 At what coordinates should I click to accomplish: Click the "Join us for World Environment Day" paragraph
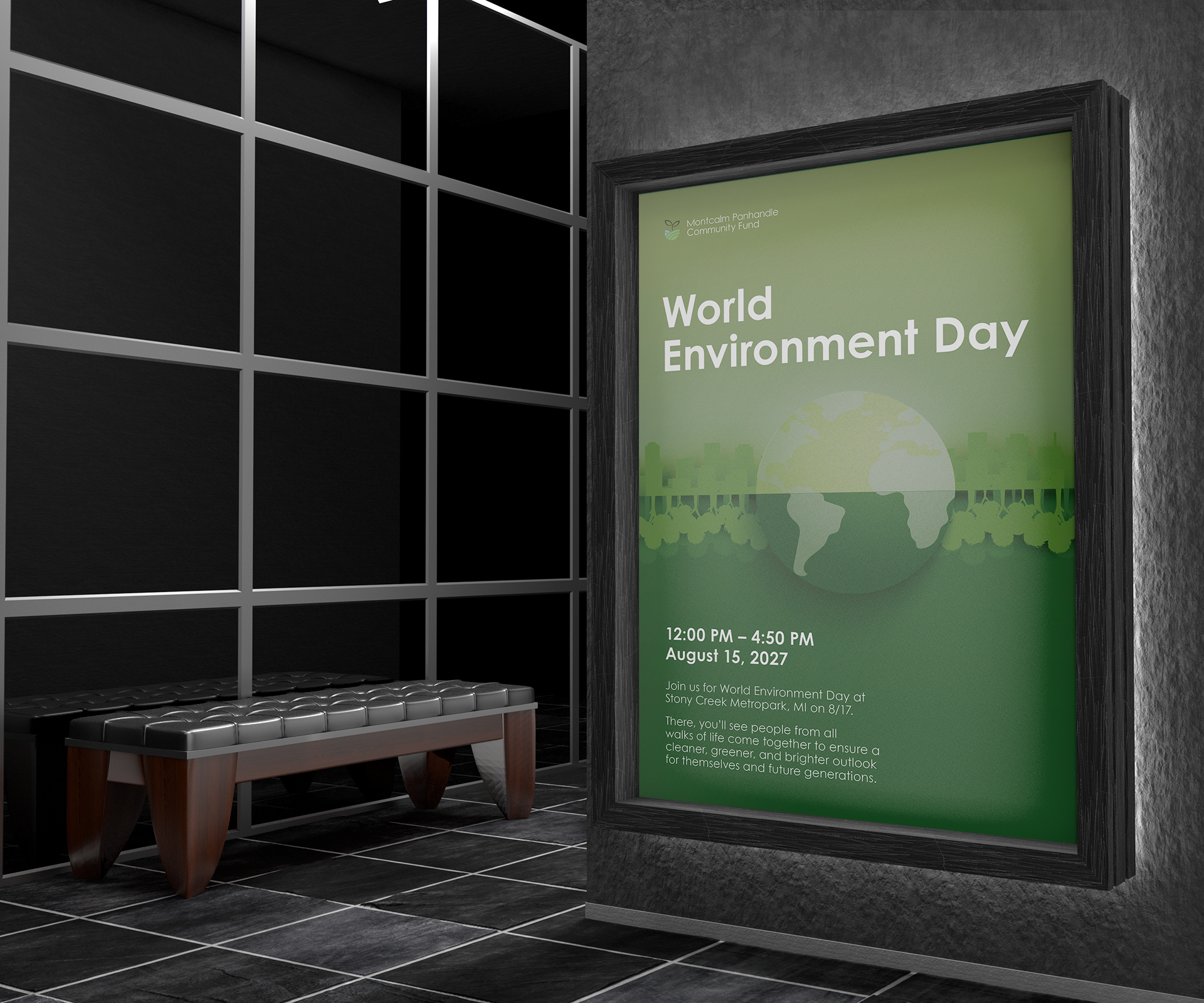765,698
